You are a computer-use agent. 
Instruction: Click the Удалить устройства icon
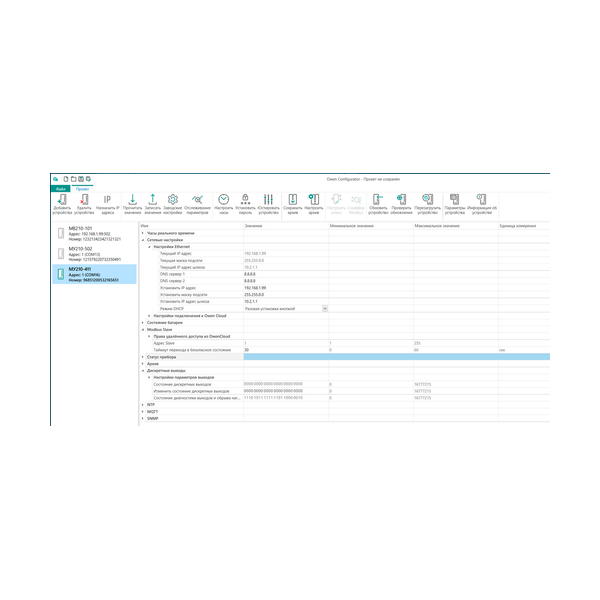[84, 200]
